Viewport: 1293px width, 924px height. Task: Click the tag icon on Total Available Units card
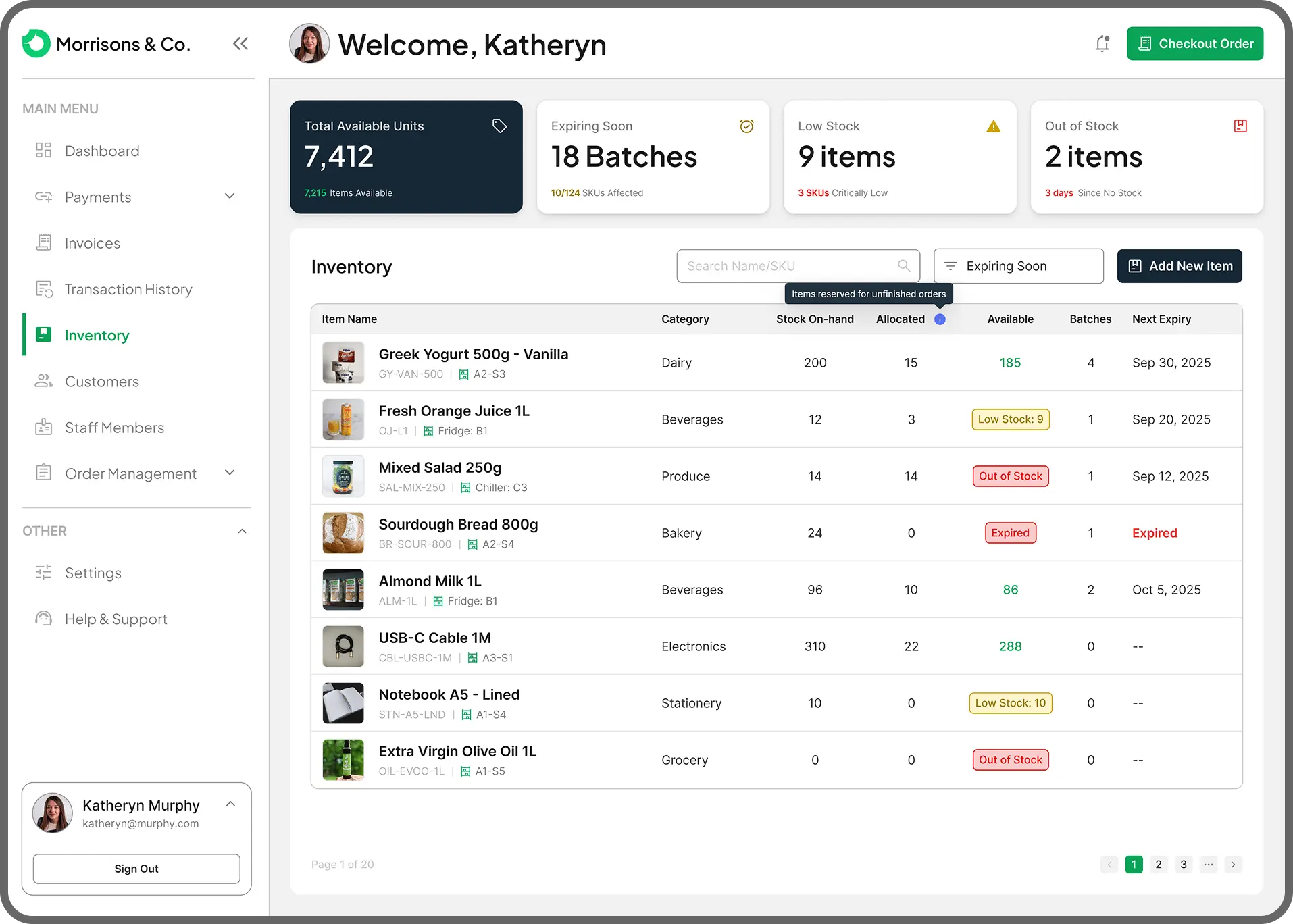click(x=499, y=126)
